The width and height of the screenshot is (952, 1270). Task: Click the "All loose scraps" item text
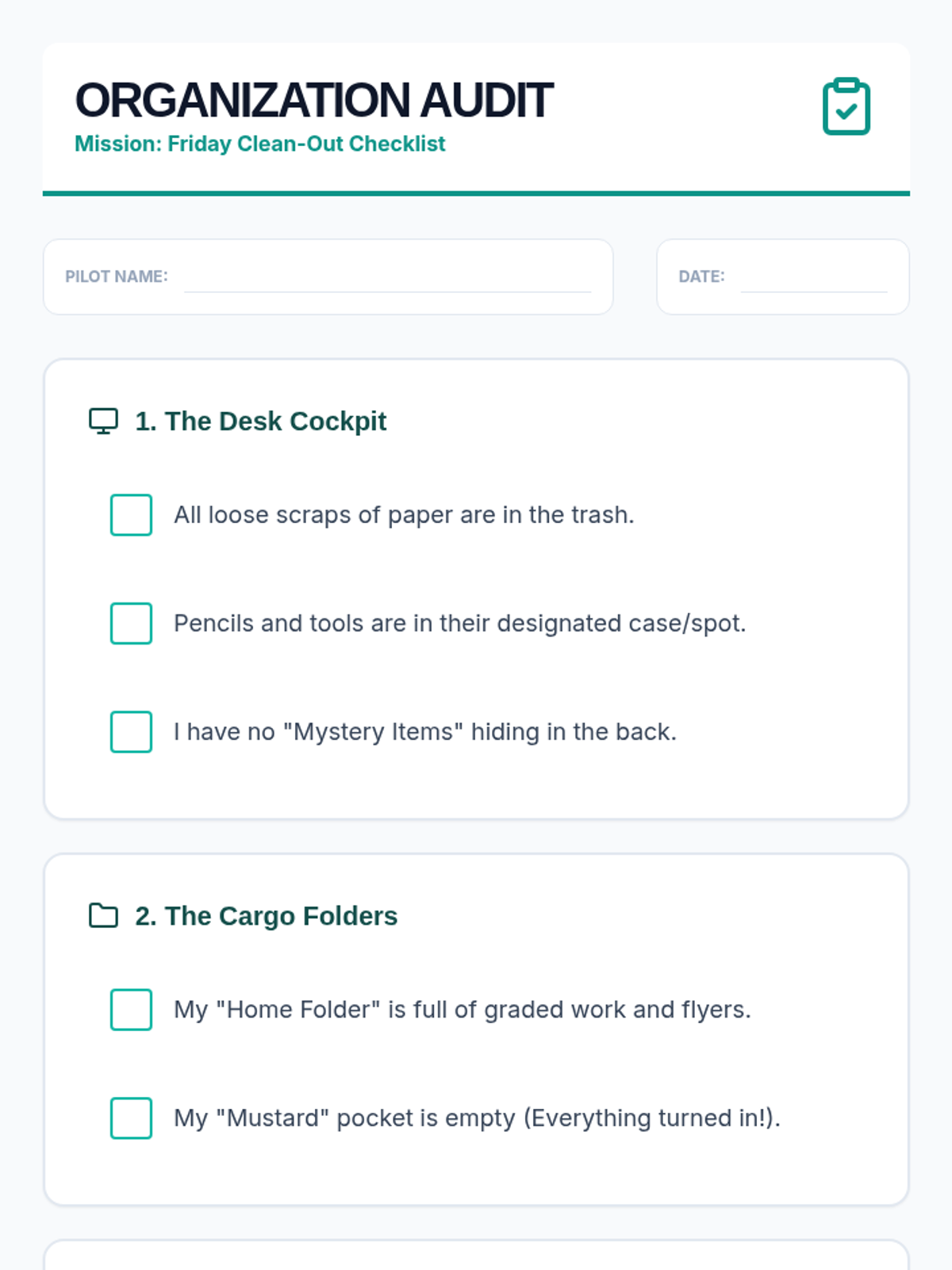[x=404, y=515]
